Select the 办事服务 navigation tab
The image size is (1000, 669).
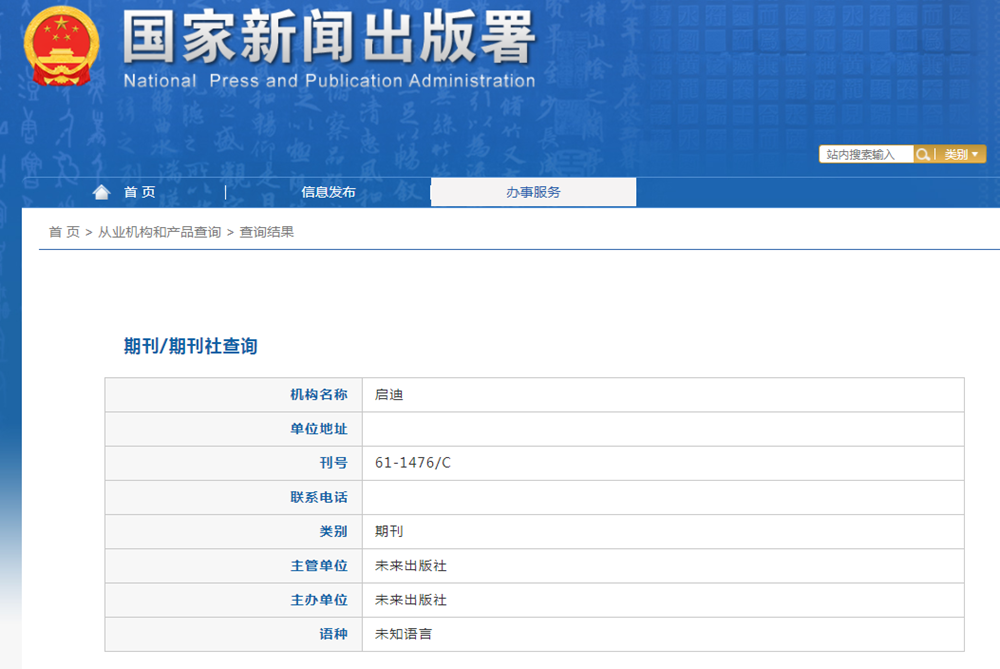(533, 192)
